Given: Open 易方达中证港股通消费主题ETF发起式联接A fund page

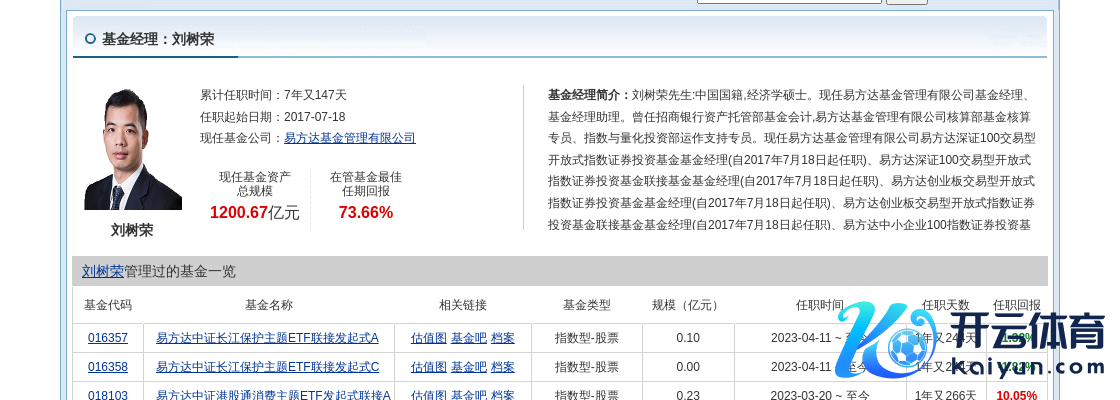Looking at the screenshot, I should [x=273, y=395].
